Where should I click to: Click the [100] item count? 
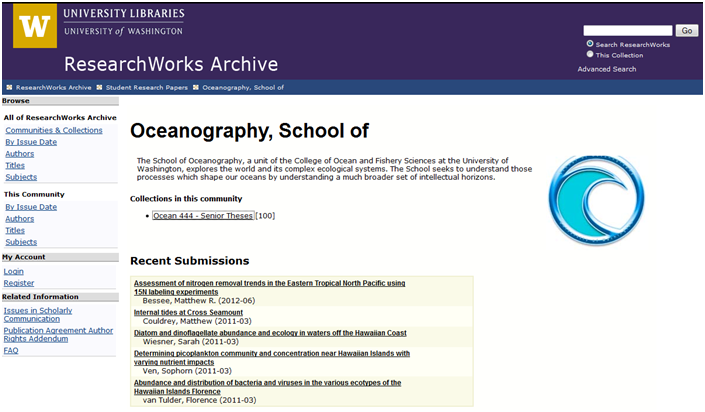(x=265, y=215)
